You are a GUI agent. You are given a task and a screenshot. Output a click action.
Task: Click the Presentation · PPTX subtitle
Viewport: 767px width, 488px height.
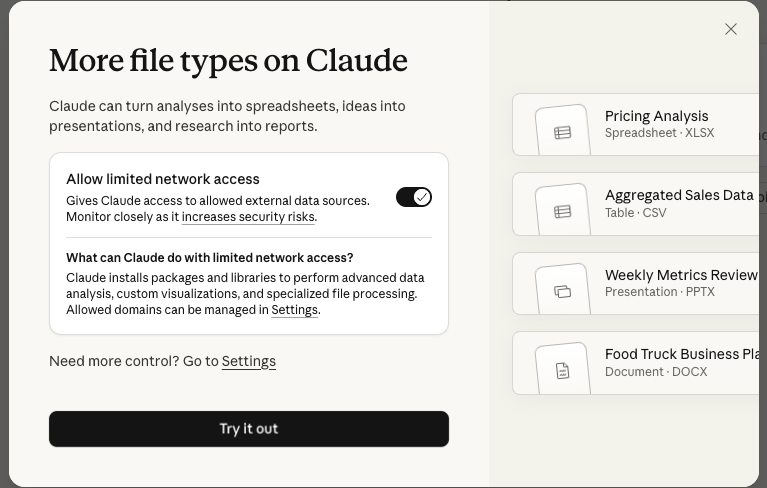(660, 292)
